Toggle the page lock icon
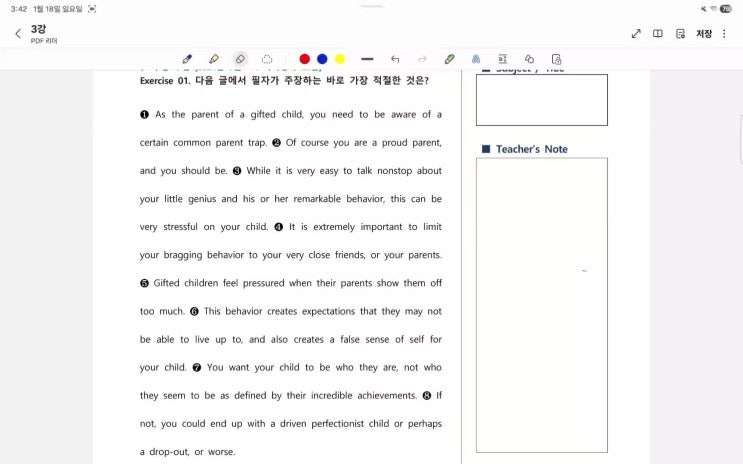 556,59
